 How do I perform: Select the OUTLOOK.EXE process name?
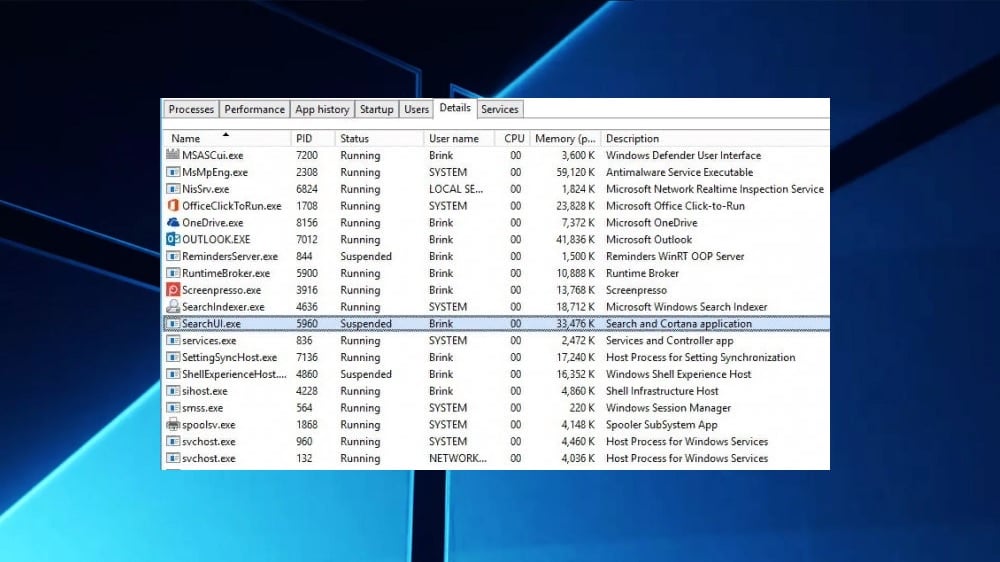tap(216, 239)
